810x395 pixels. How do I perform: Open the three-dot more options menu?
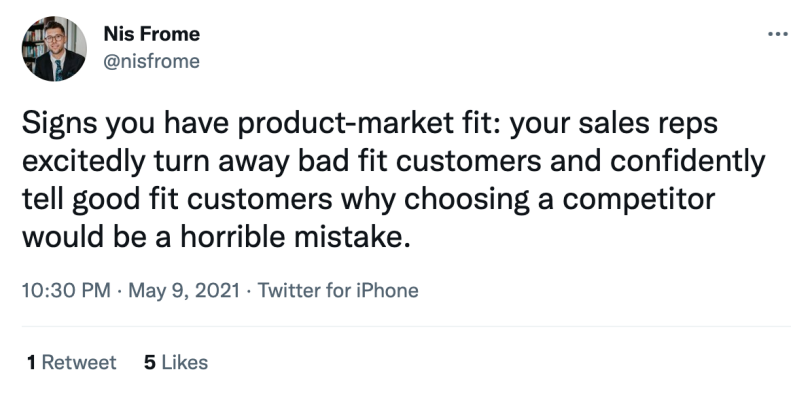pos(777,34)
